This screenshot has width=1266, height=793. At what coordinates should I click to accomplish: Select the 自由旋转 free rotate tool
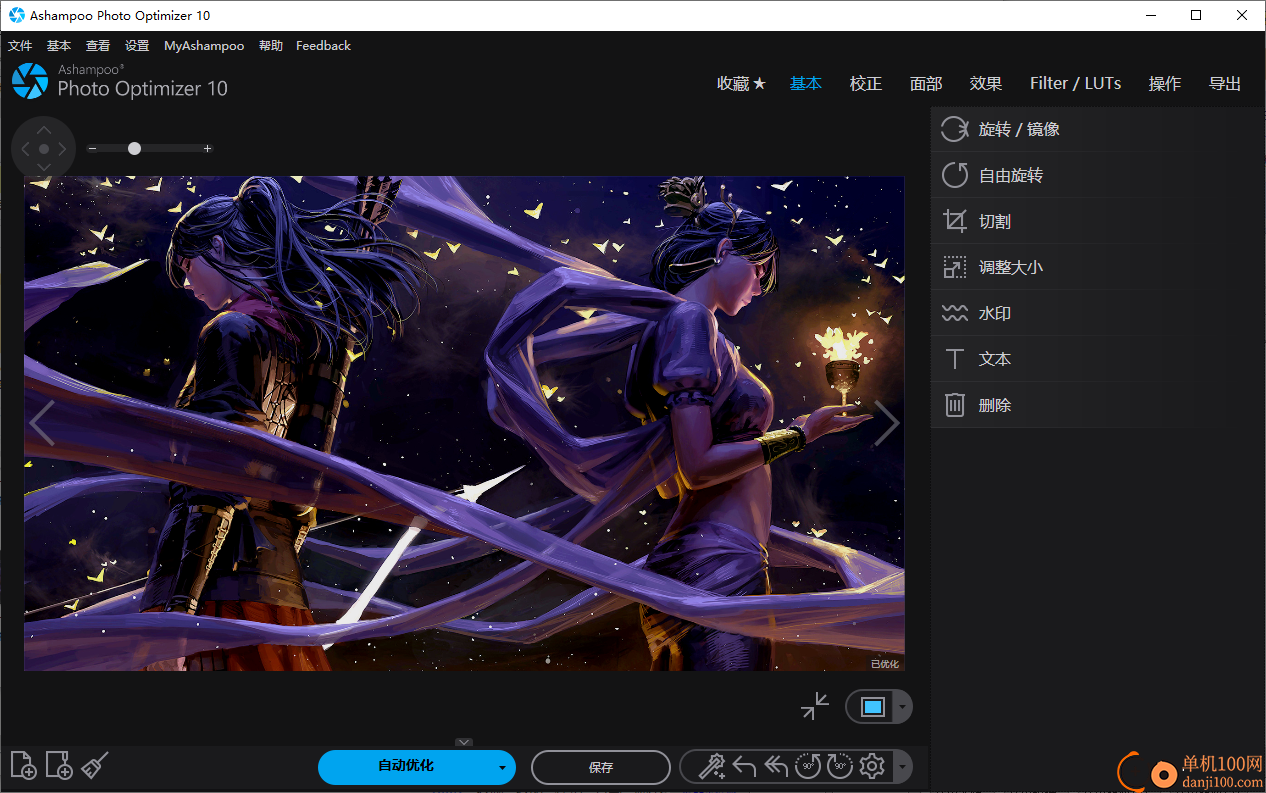coord(1098,175)
